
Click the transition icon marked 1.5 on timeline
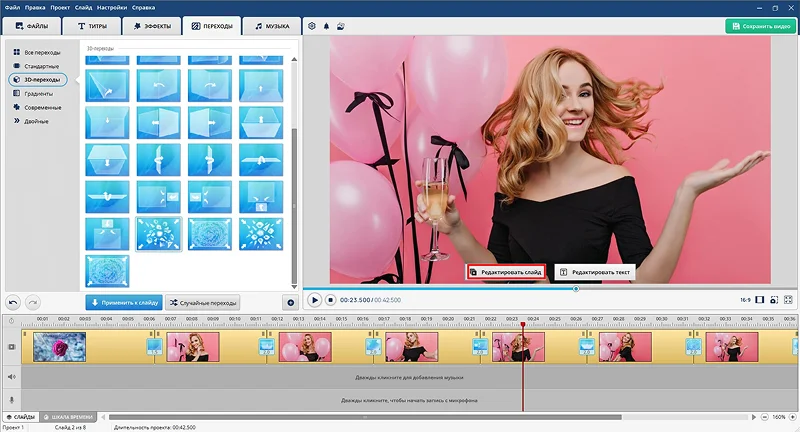click(x=155, y=347)
